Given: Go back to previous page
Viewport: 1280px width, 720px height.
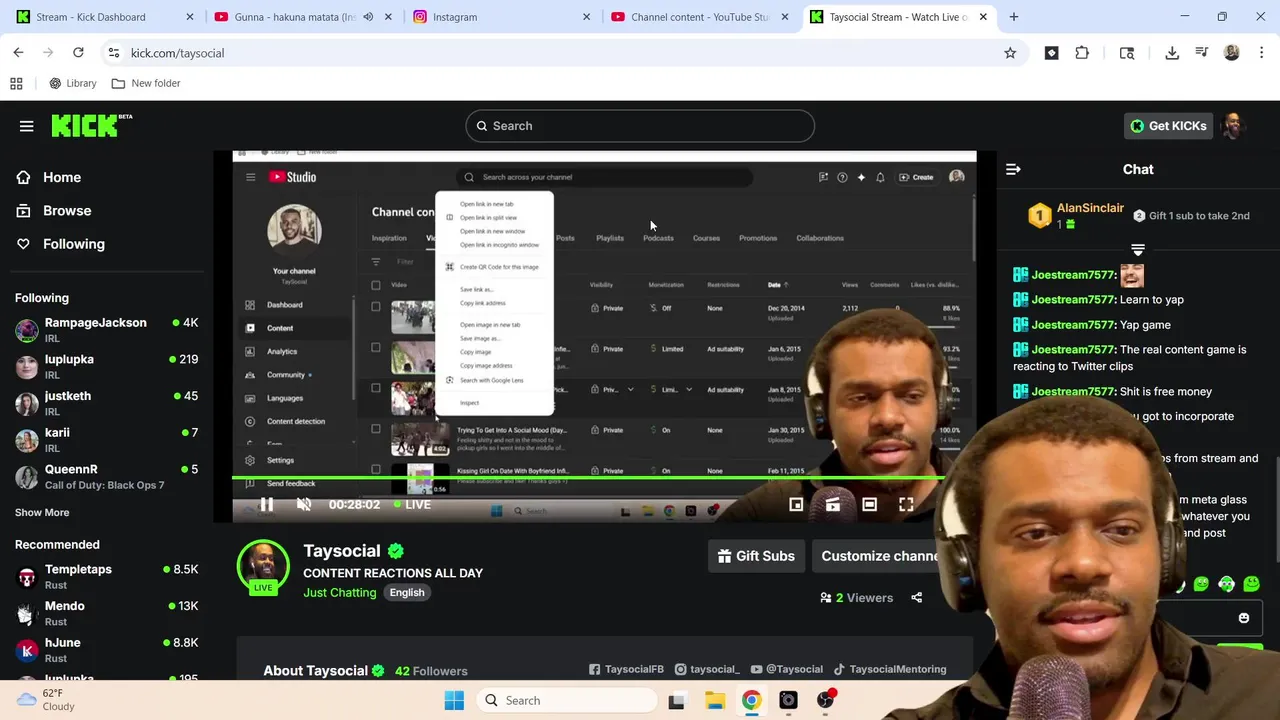Looking at the screenshot, I should tap(19, 53).
